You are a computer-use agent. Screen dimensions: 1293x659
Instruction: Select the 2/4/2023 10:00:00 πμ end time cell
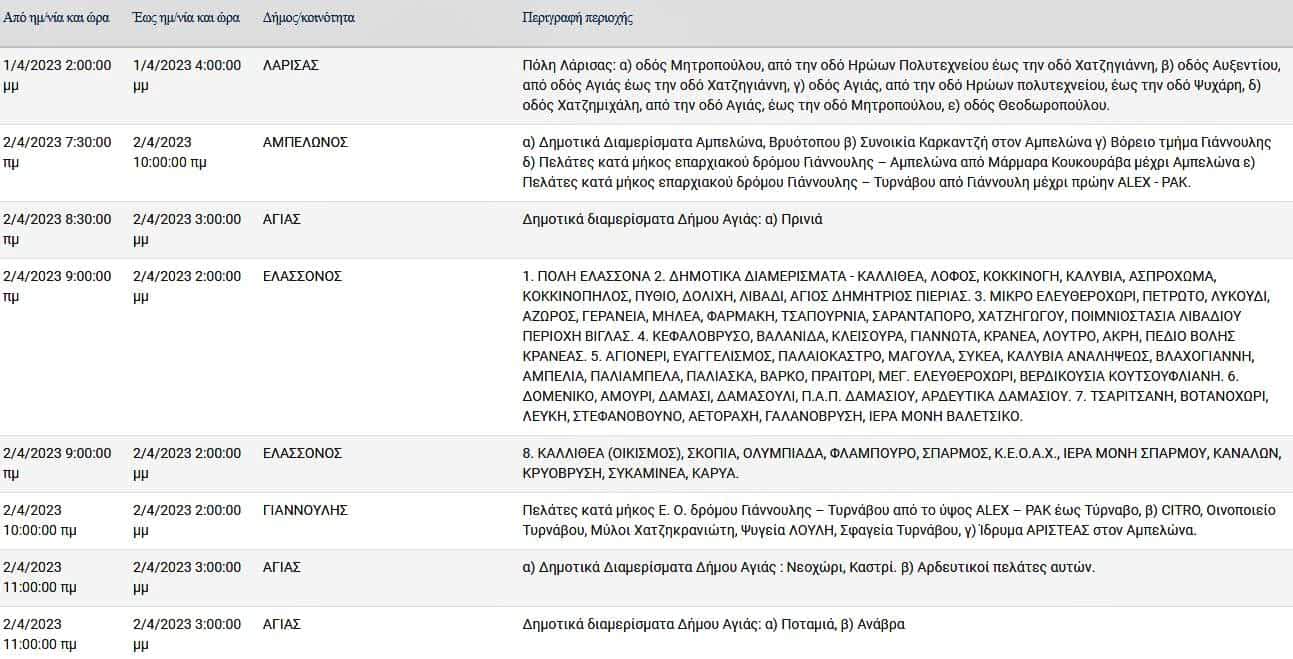(x=170, y=152)
